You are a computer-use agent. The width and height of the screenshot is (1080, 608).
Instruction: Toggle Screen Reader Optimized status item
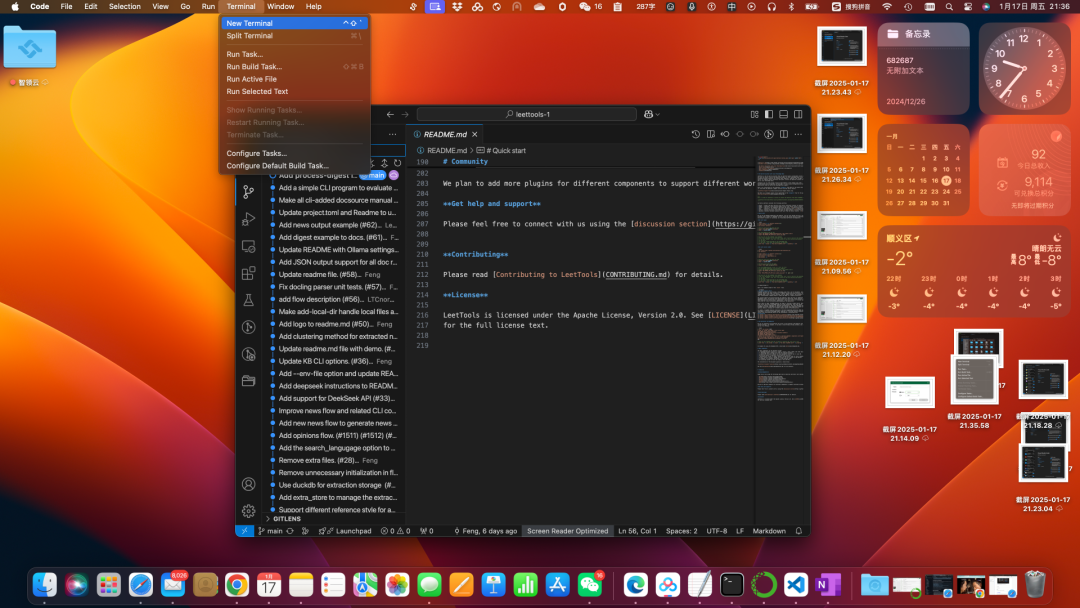568,531
